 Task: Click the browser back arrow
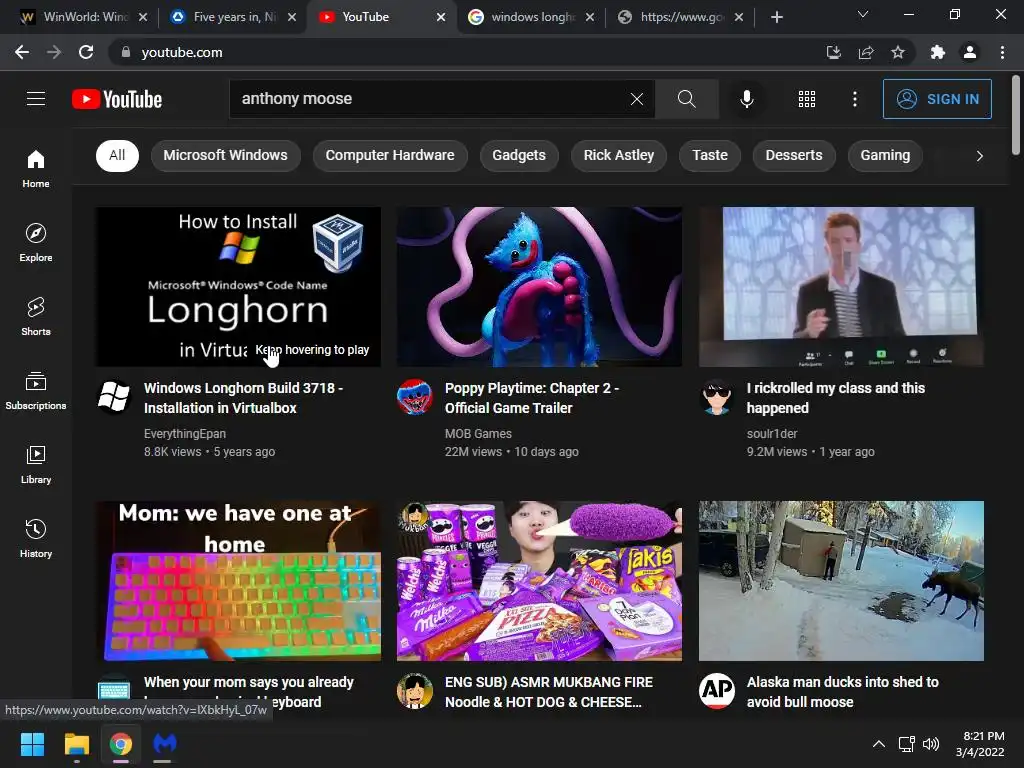tap(22, 52)
